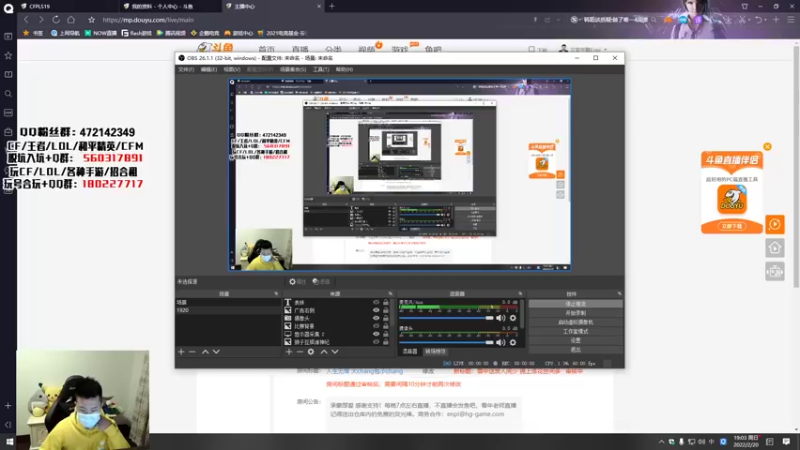Open settings gear of 摄像头 mixer channel
This screenshot has height=450, width=800.
[x=513, y=342]
